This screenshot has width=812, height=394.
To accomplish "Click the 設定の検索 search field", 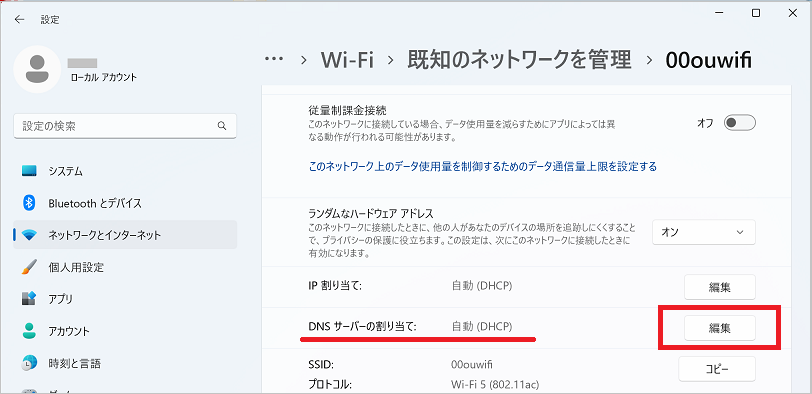I will [125, 126].
